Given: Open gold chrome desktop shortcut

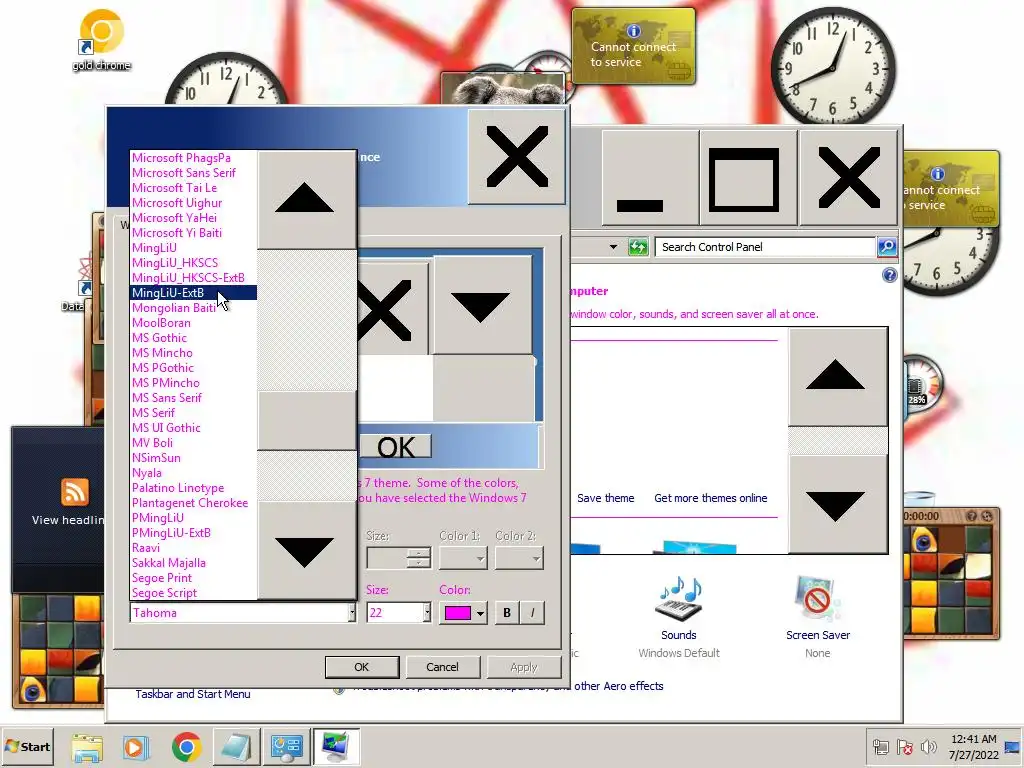Looking at the screenshot, I should (101, 39).
